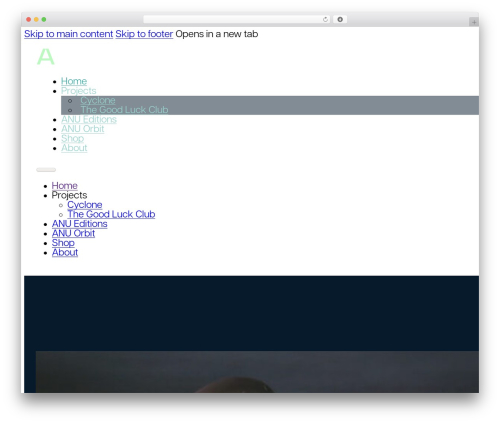Open The Good Luck Club in grey submenu
Viewport: 500px width, 423px height.
tap(124, 110)
